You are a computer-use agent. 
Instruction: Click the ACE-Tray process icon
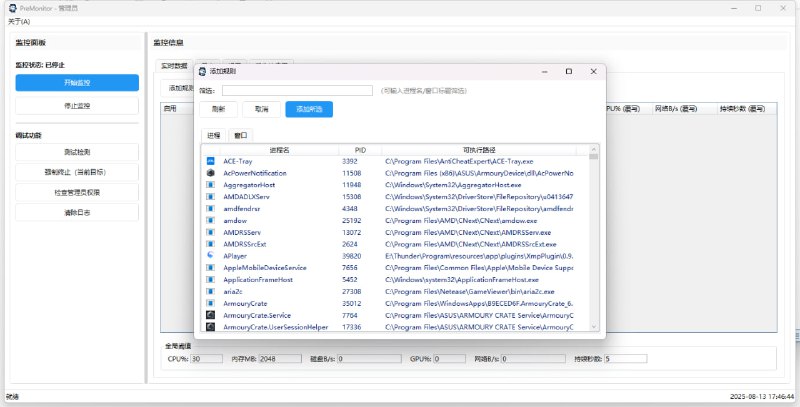(211, 161)
